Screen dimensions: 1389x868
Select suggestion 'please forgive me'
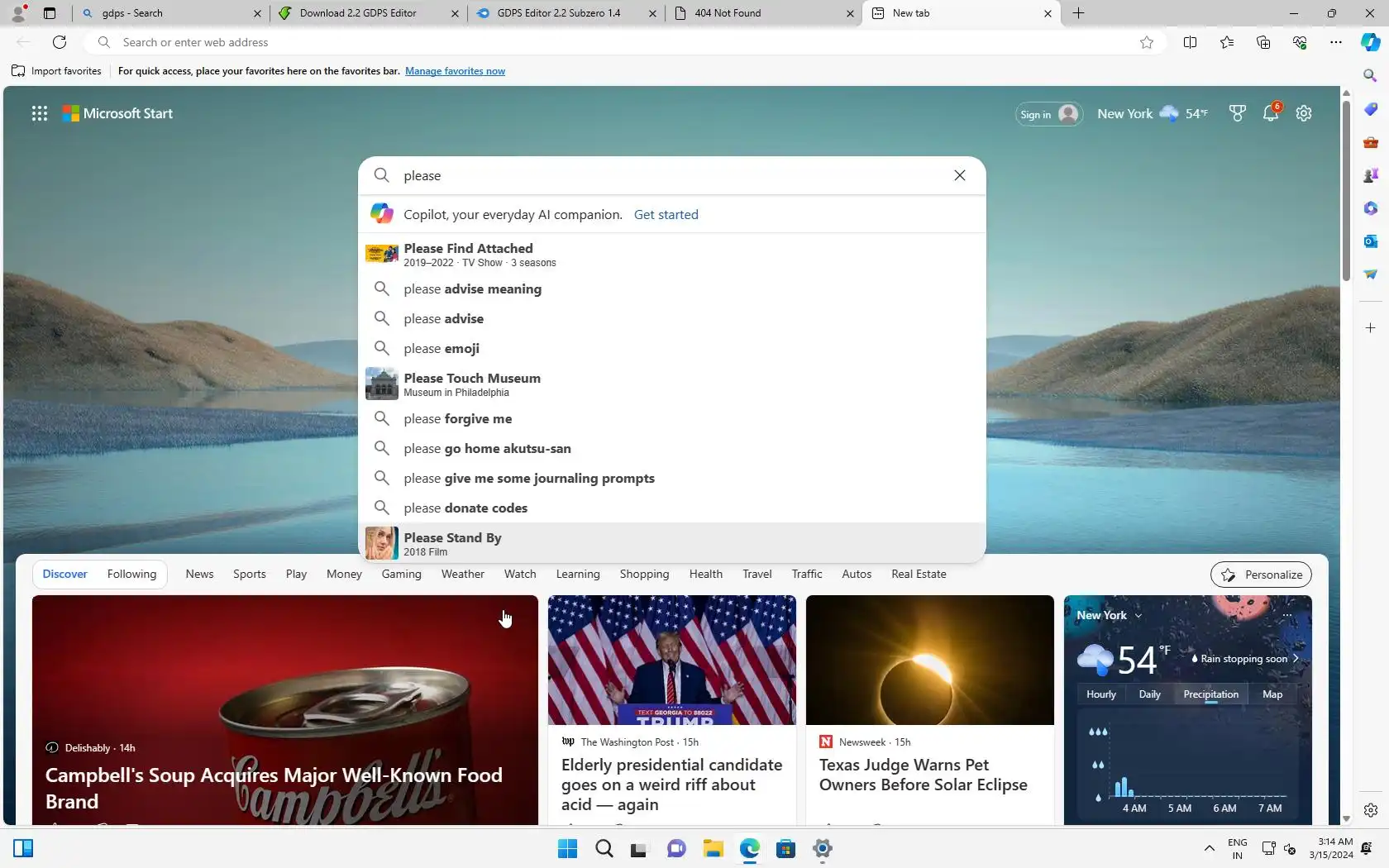tap(671, 418)
